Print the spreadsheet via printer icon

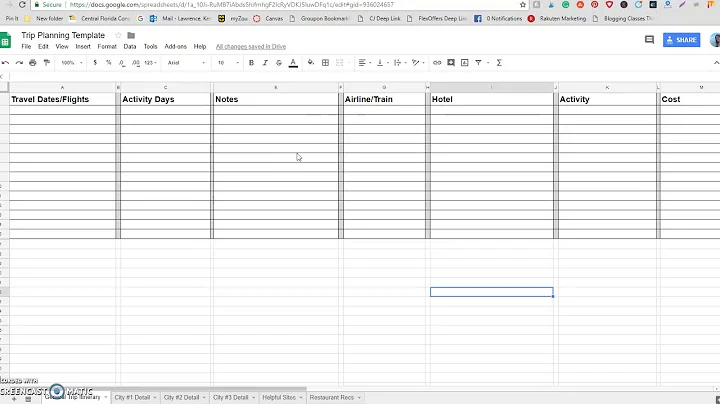click(33, 62)
